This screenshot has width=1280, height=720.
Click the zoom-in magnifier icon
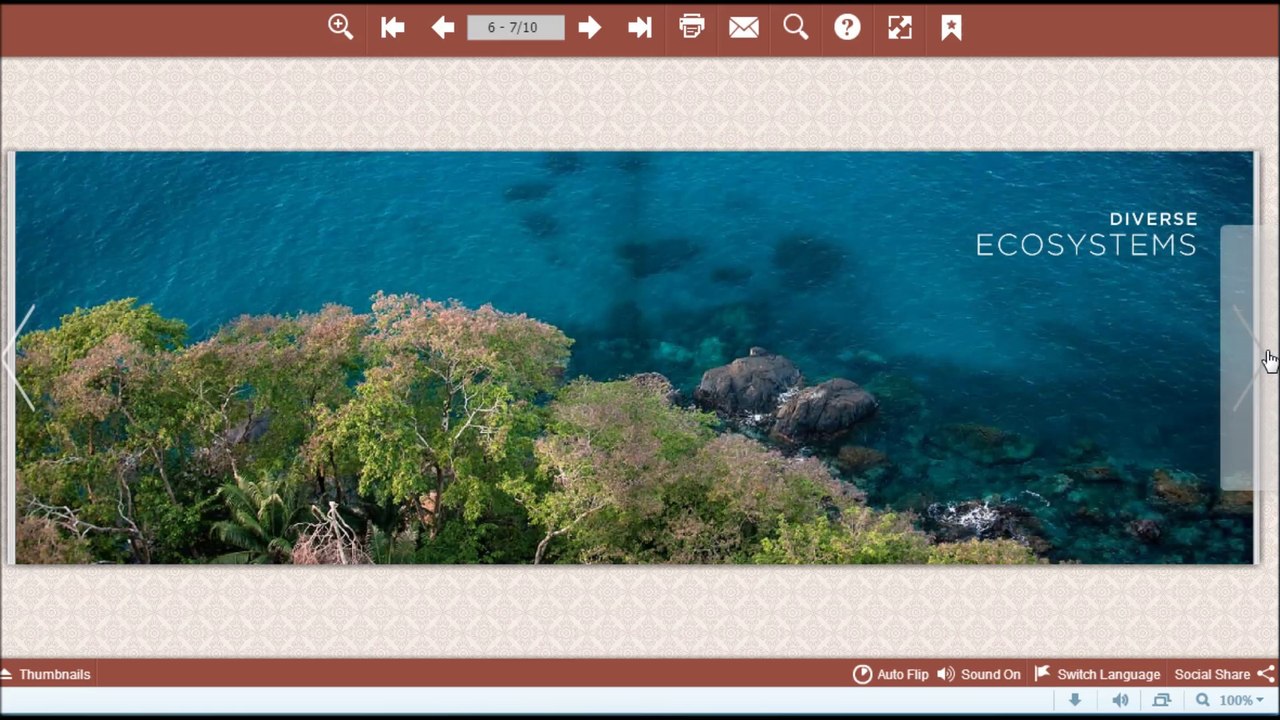341,27
